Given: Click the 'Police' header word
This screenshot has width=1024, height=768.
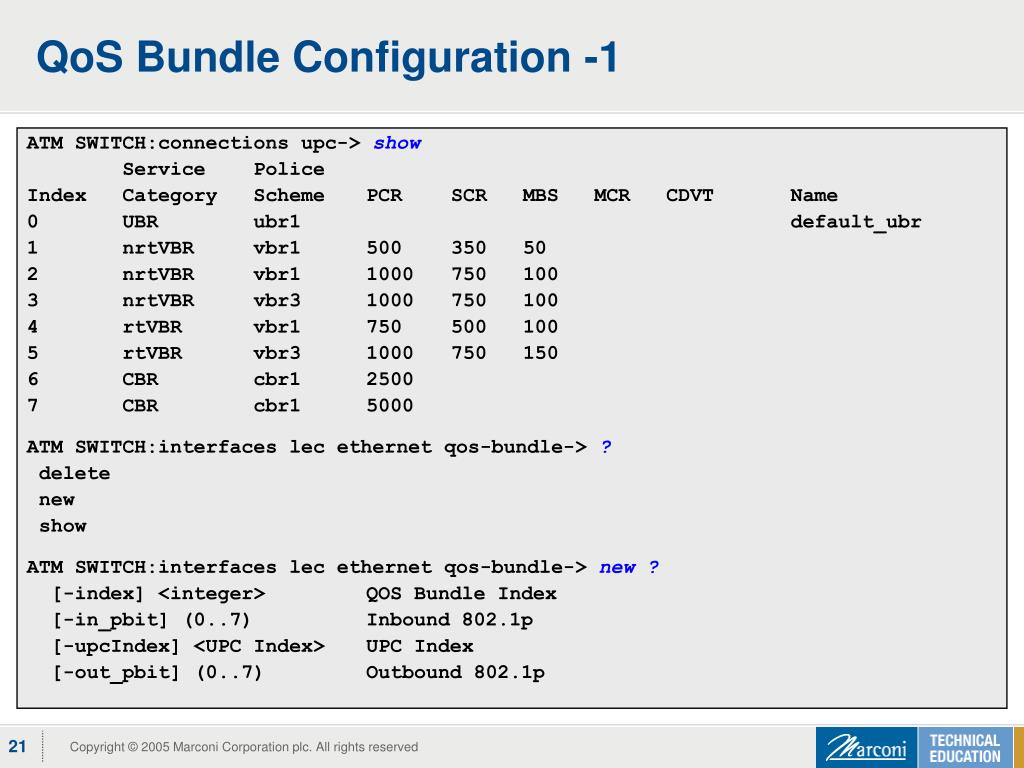Looking at the screenshot, I should click(289, 169).
